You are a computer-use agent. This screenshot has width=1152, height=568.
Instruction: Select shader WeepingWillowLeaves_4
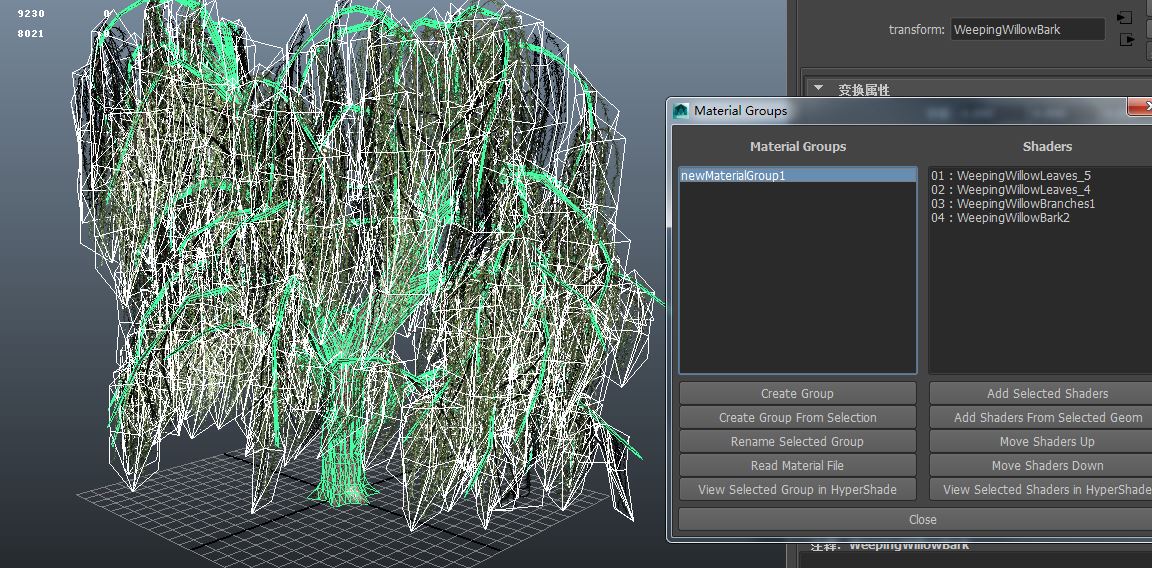(1010, 190)
